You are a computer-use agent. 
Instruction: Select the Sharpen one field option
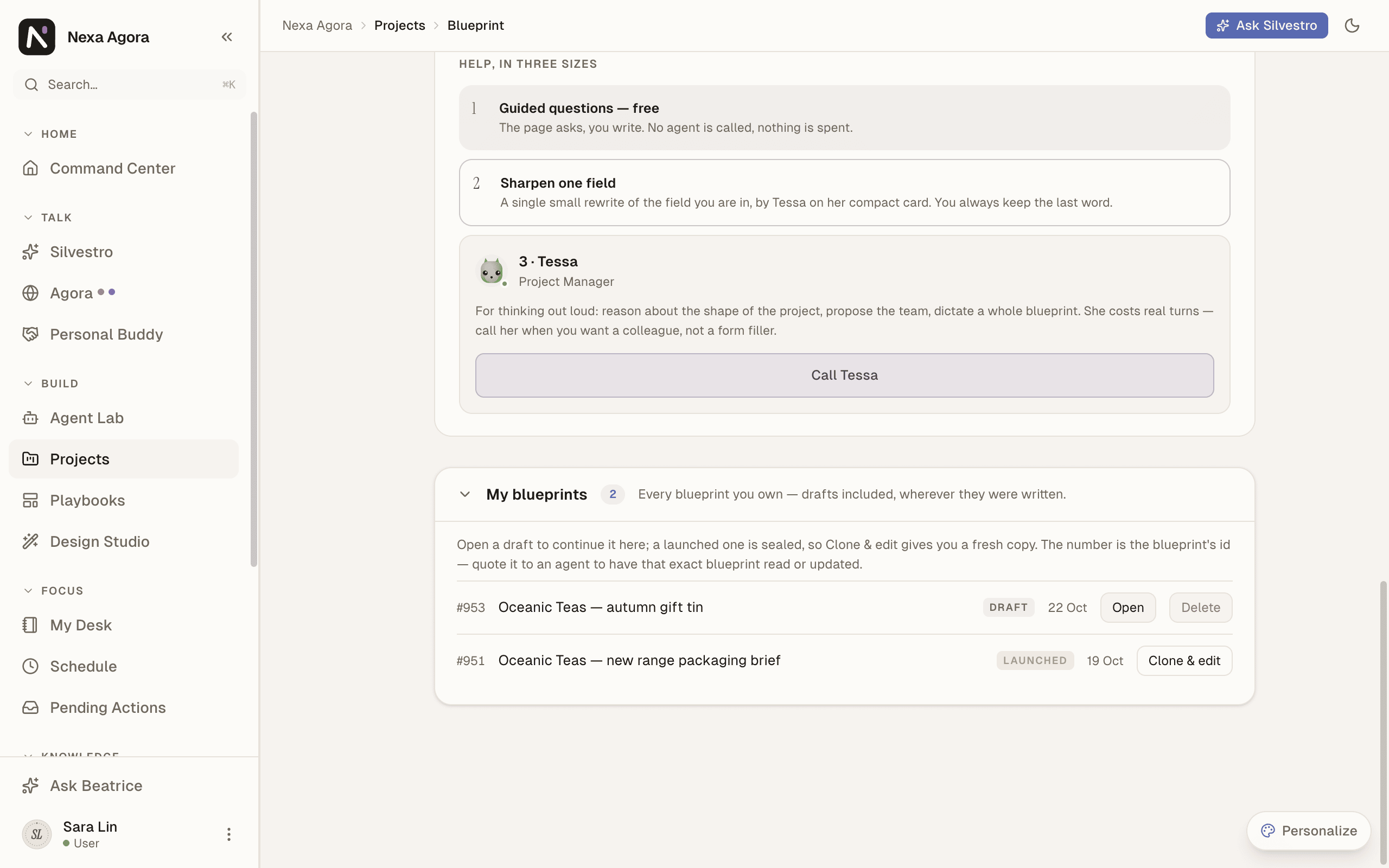click(x=844, y=193)
